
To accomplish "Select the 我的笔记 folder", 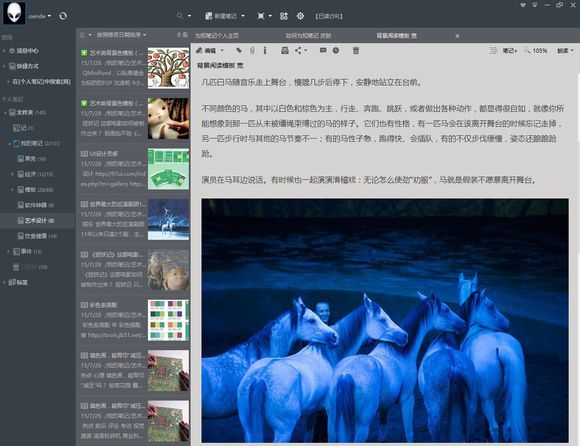I will point(37,143).
